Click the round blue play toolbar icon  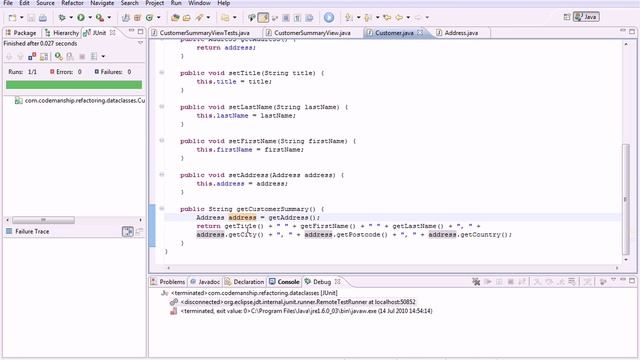[329, 18]
